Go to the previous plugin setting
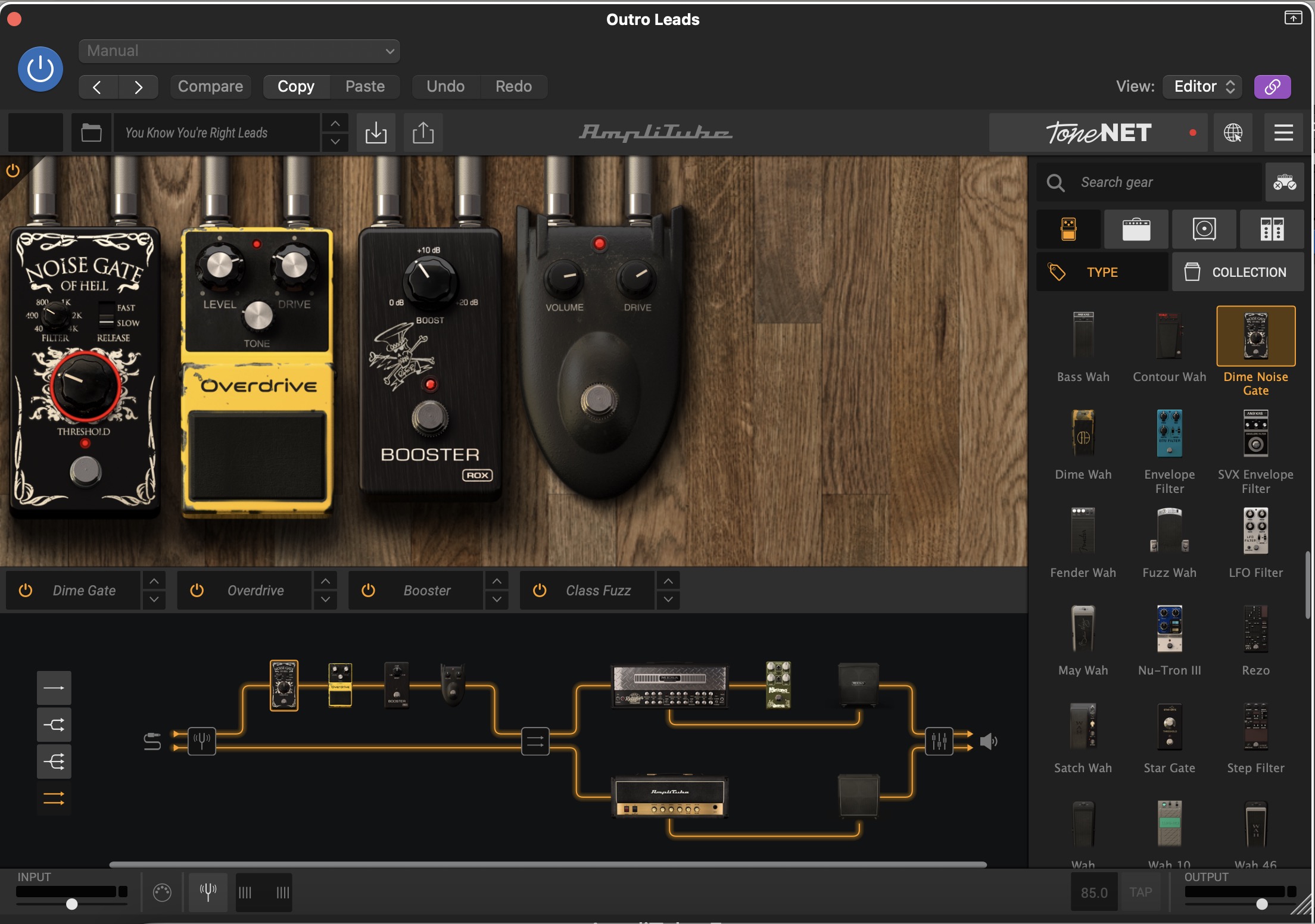The image size is (1315, 924). pyautogui.click(x=98, y=87)
